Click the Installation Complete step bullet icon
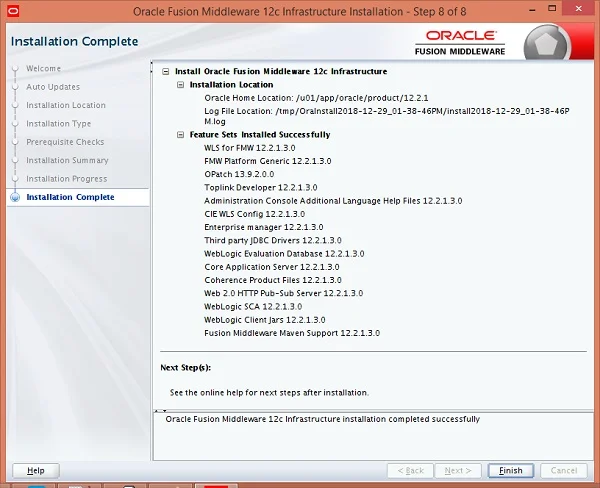The width and height of the screenshot is (600, 488). click(15, 197)
